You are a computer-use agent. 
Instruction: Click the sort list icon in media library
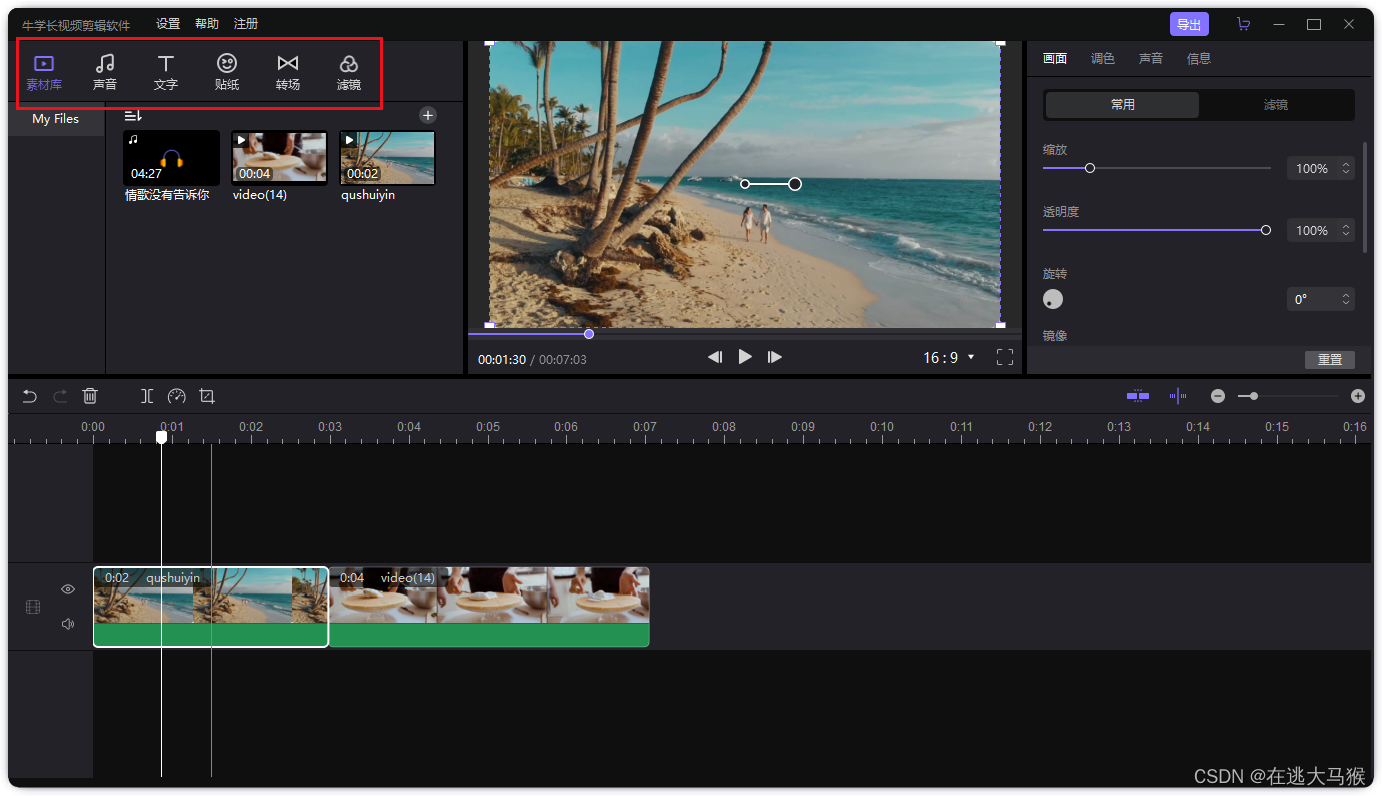click(133, 116)
